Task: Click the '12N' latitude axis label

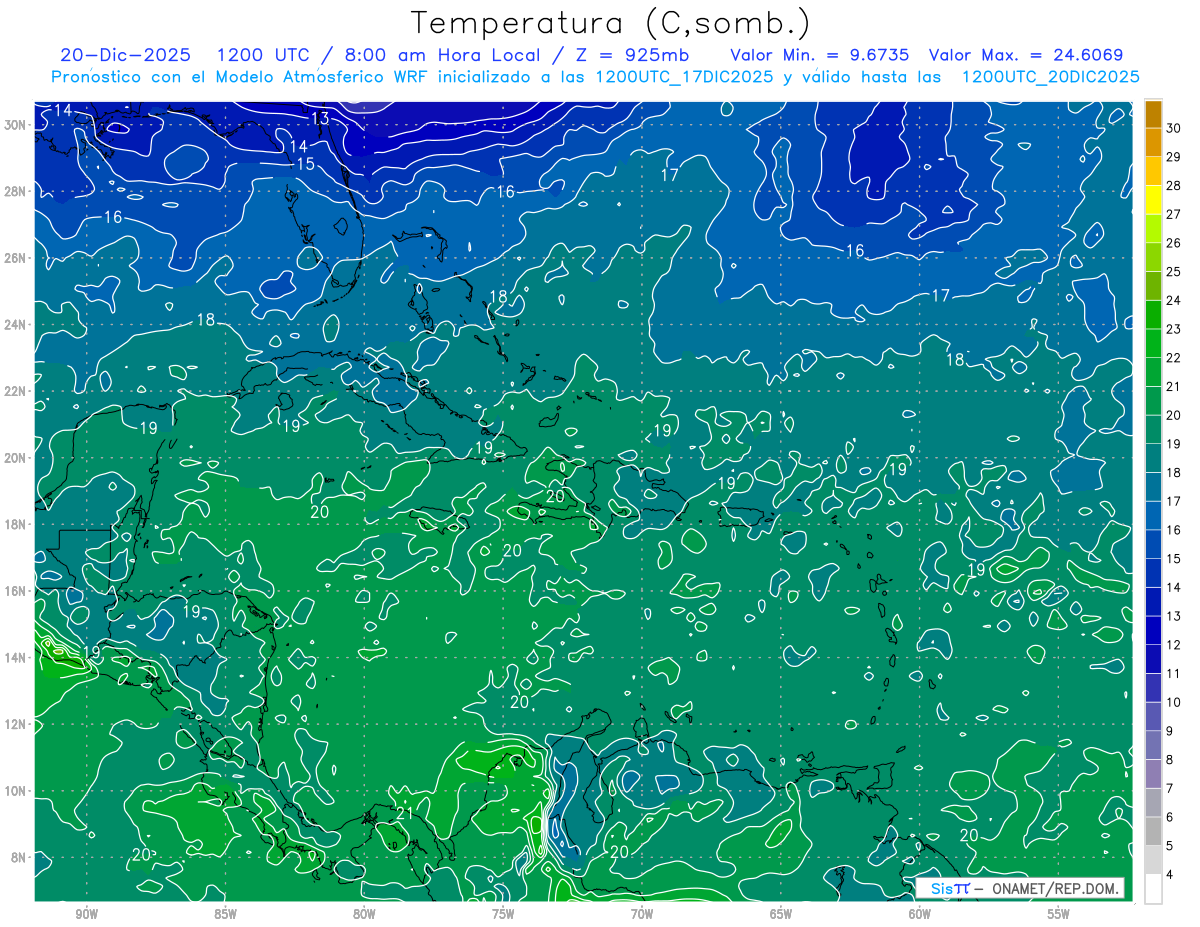Action: (x=17, y=724)
